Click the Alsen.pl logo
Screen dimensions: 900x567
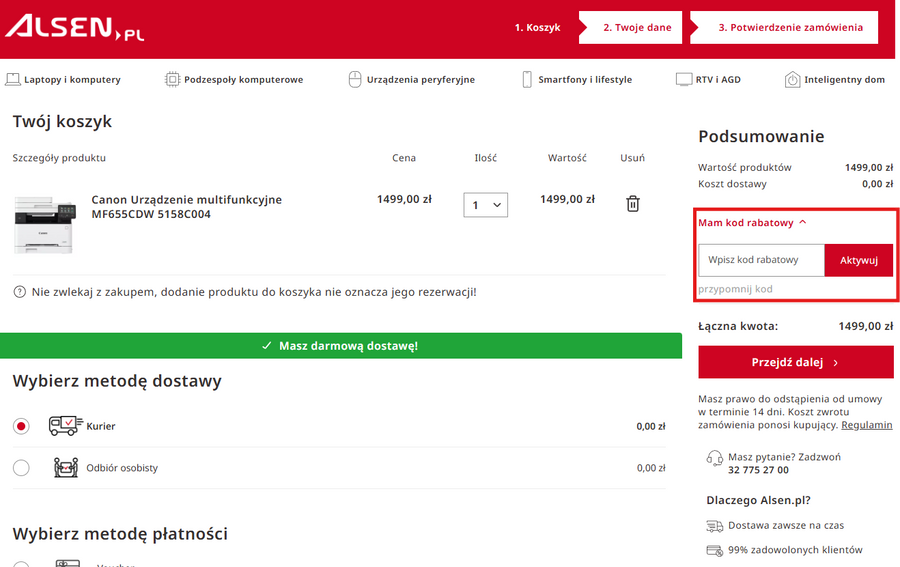click(x=74, y=27)
